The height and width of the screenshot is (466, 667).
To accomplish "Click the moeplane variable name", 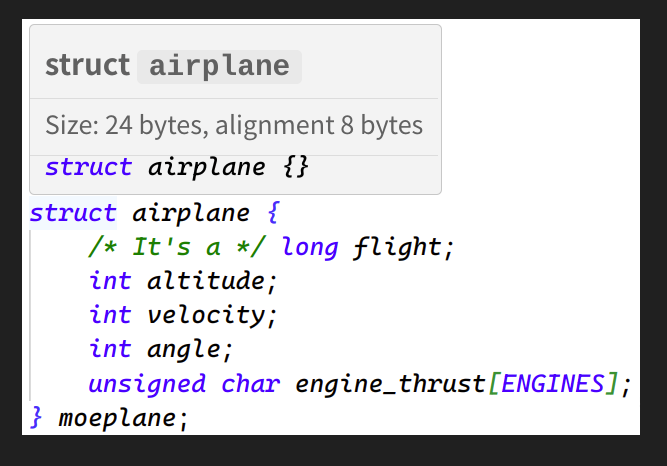I will click(117, 416).
